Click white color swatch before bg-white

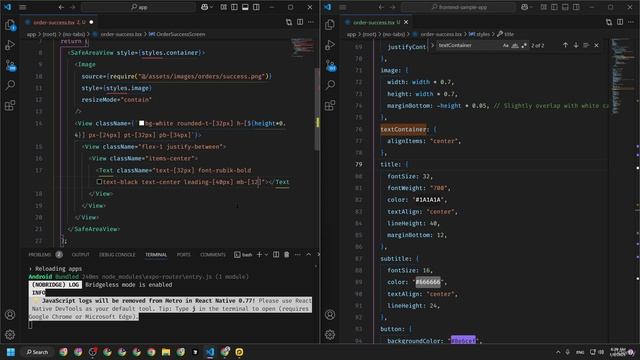tap(141, 123)
